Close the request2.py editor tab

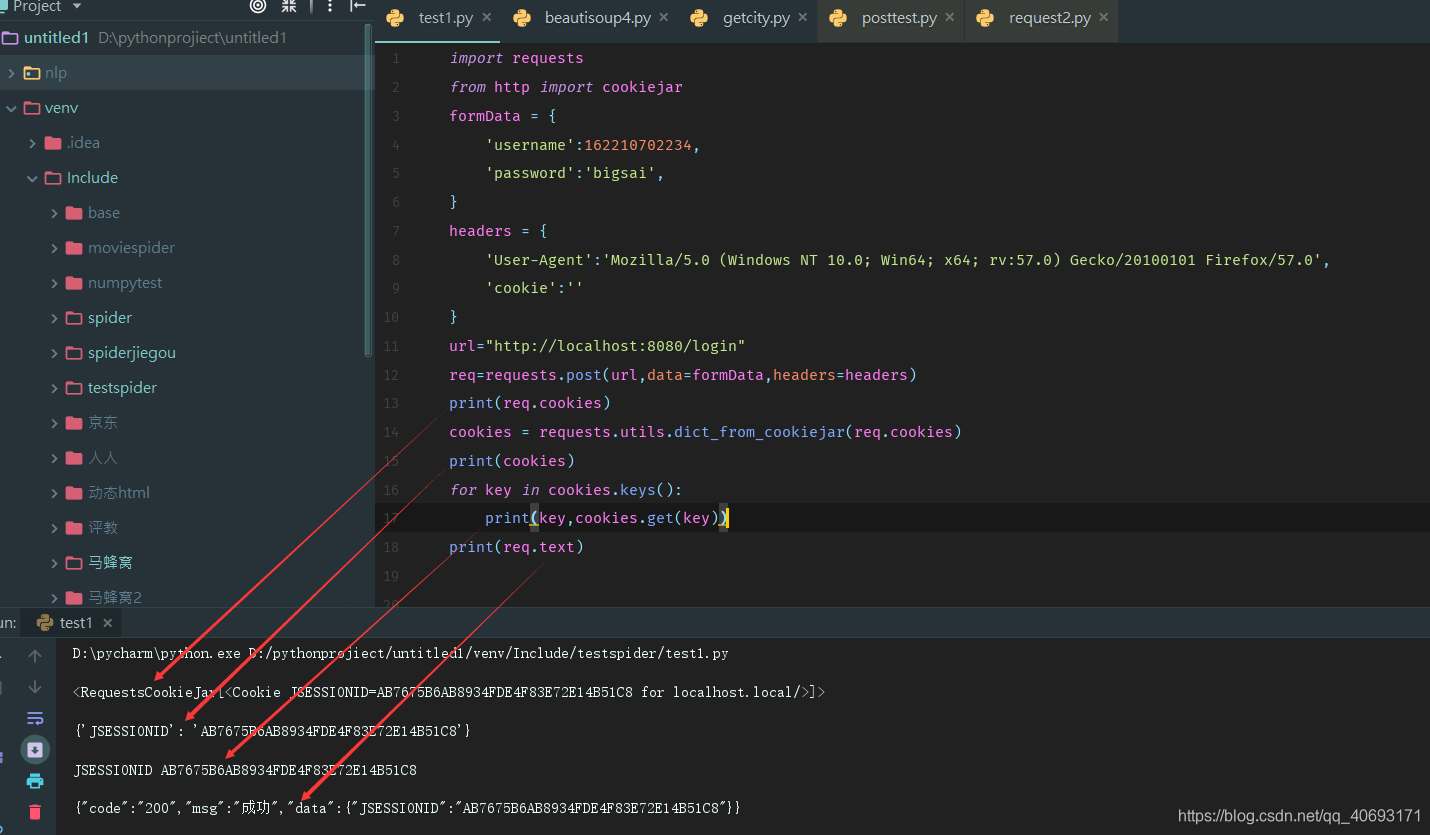1103,17
